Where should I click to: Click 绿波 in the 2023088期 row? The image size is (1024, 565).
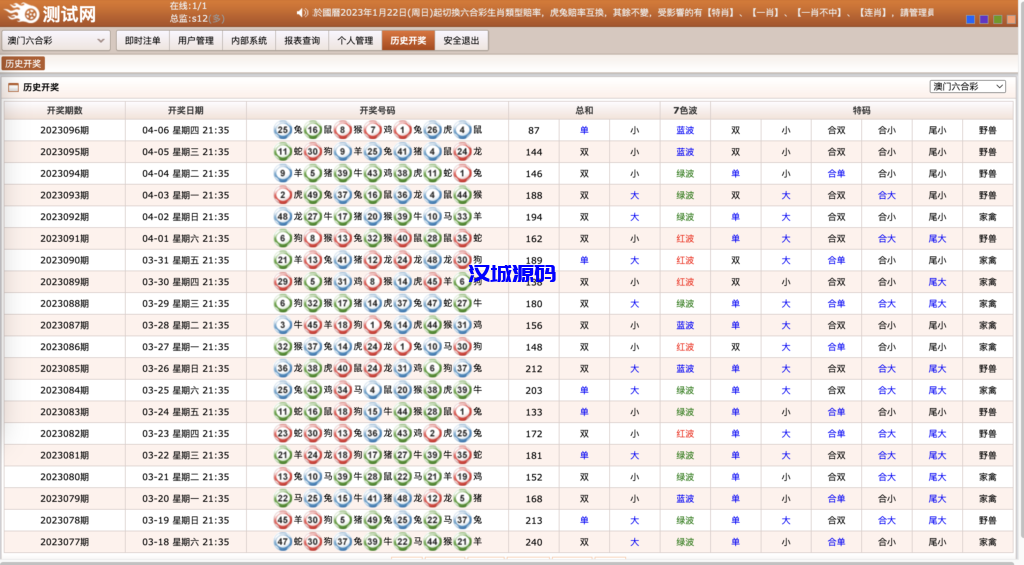pos(685,303)
